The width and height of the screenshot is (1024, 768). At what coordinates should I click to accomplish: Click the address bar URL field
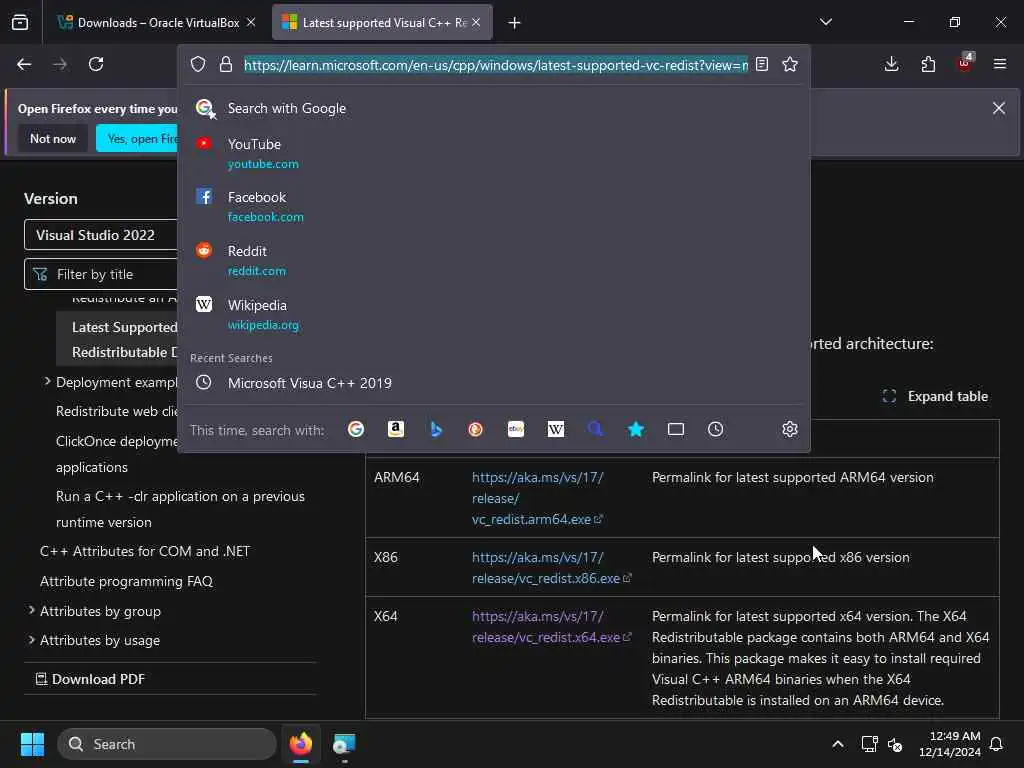pos(496,65)
